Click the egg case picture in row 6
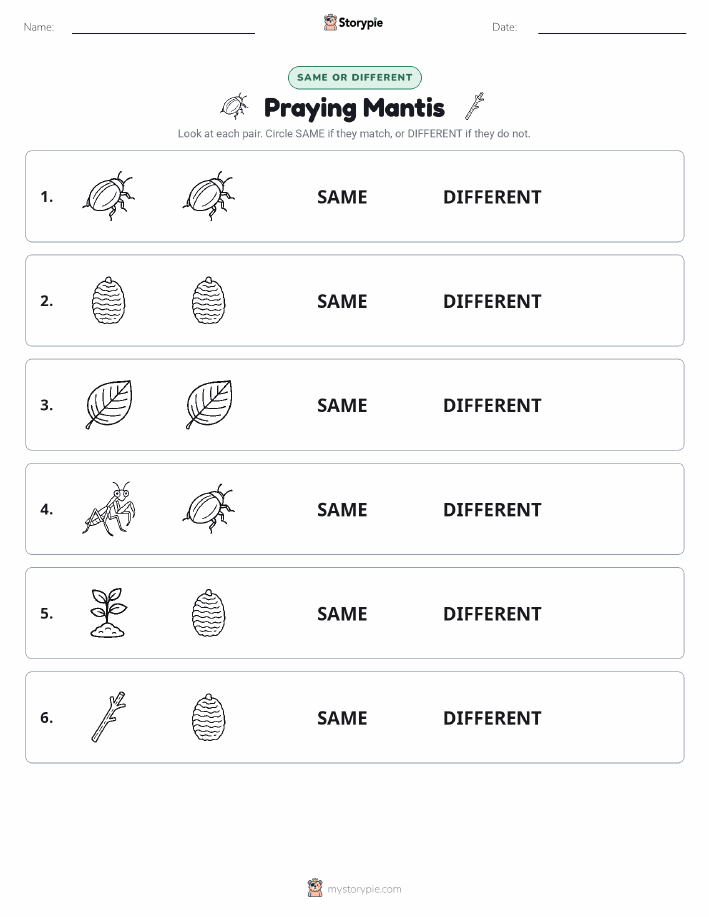The width and height of the screenshot is (709, 917). [209, 717]
